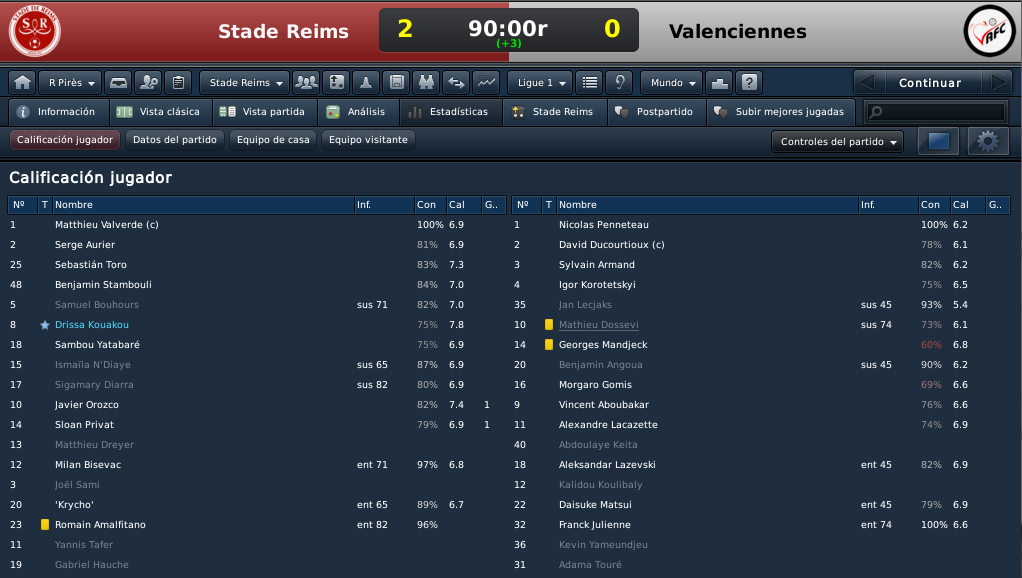Expand the R Pirès manager dropdown
This screenshot has height=578, width=1022.
(70, 83)
